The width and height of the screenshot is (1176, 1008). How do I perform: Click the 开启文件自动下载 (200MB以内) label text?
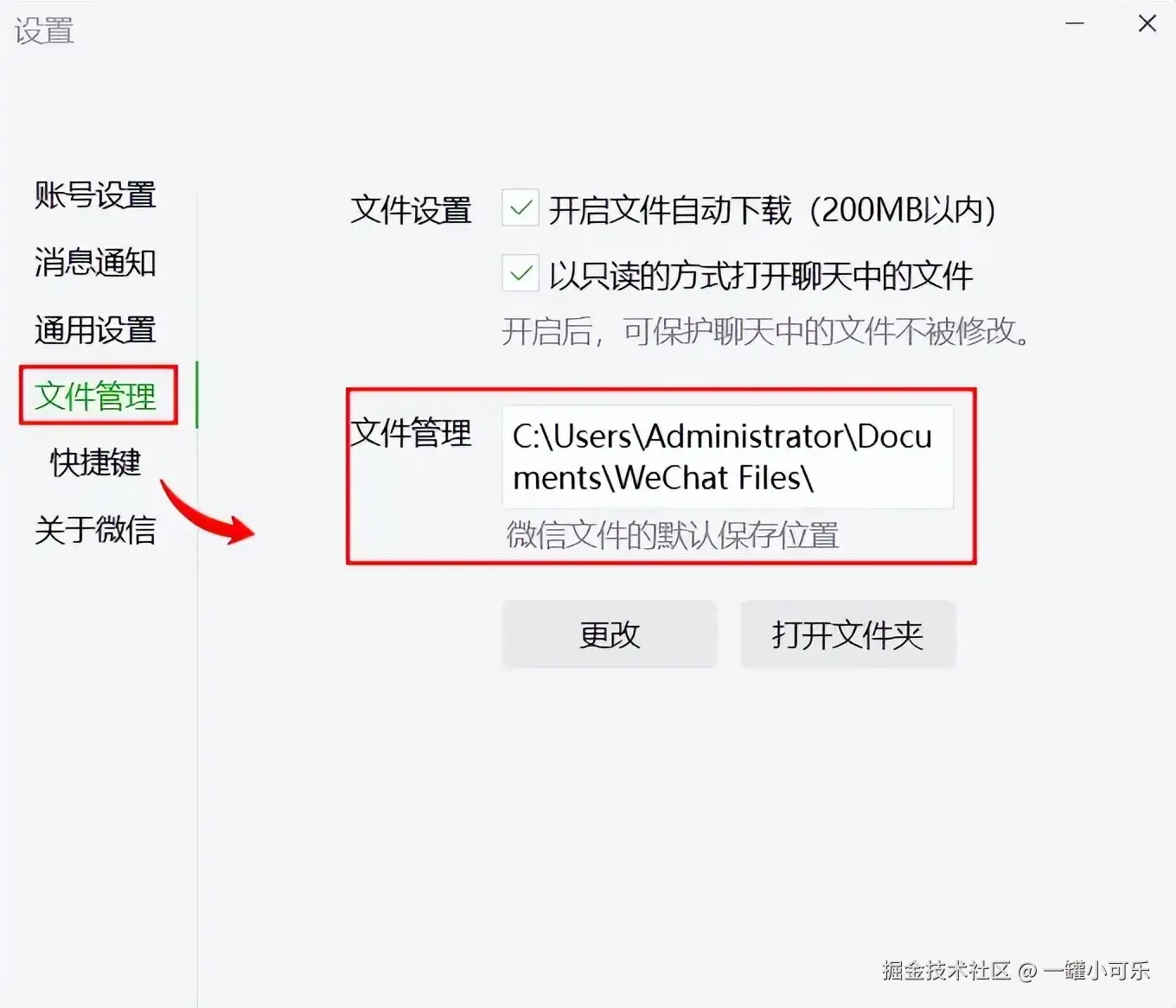click(x=773, y=210)
